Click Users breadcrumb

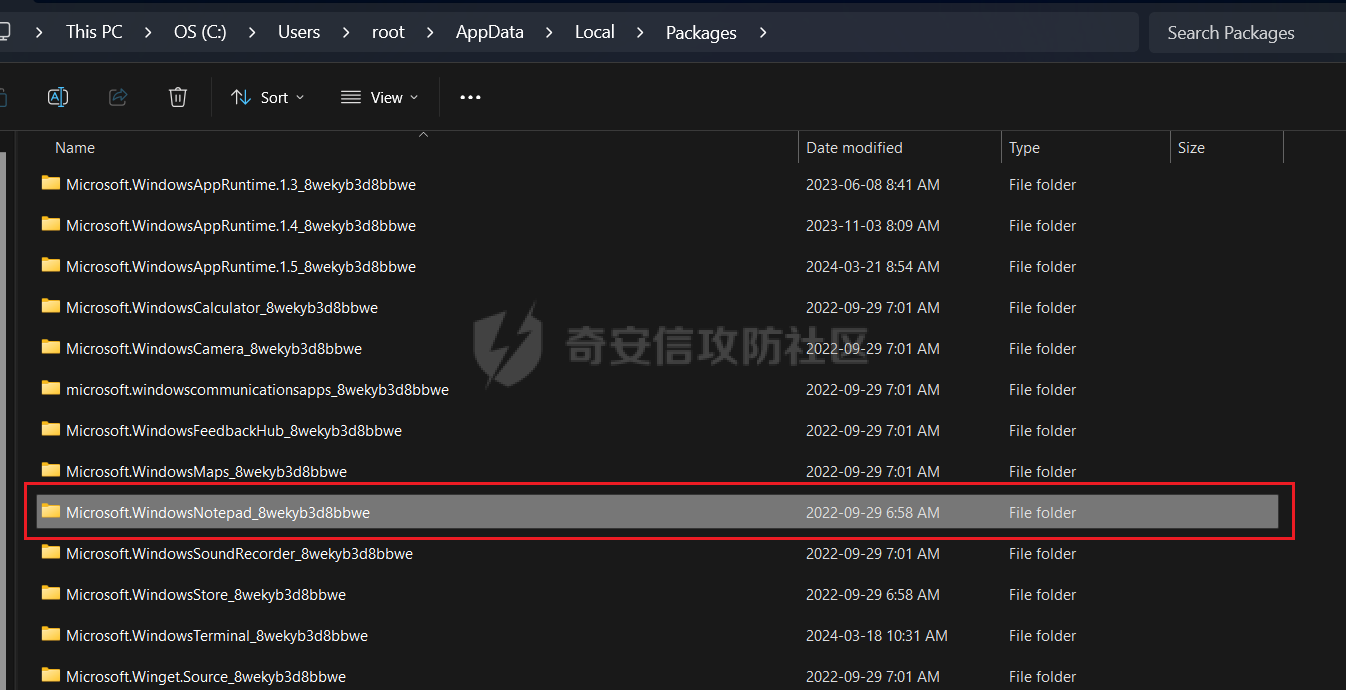pyautogui.click(x=299, y=32)
